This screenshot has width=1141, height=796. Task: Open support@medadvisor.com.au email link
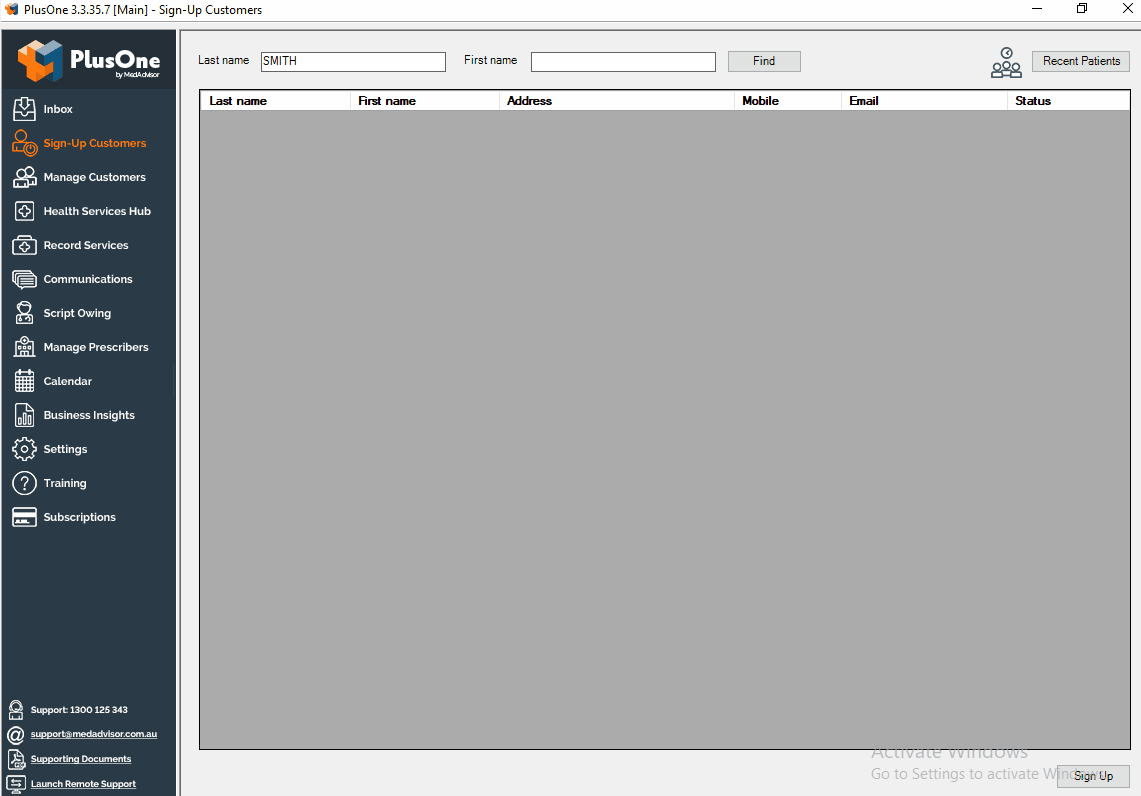(x=94, y=734)
